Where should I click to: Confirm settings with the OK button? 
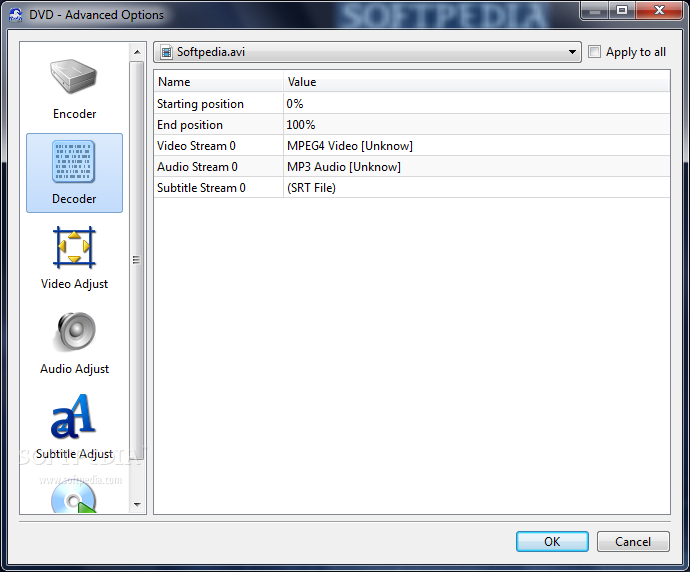point(552,541)
